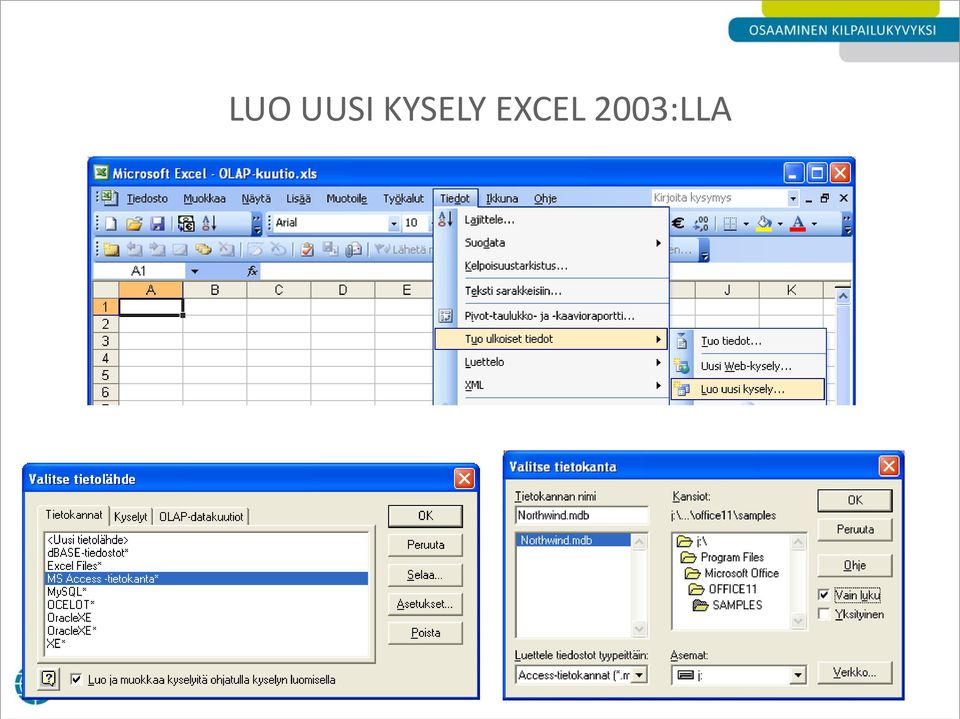Select Excel Files* in the data source list
Screen dimensions: 960x719
[x=207, y=566]
